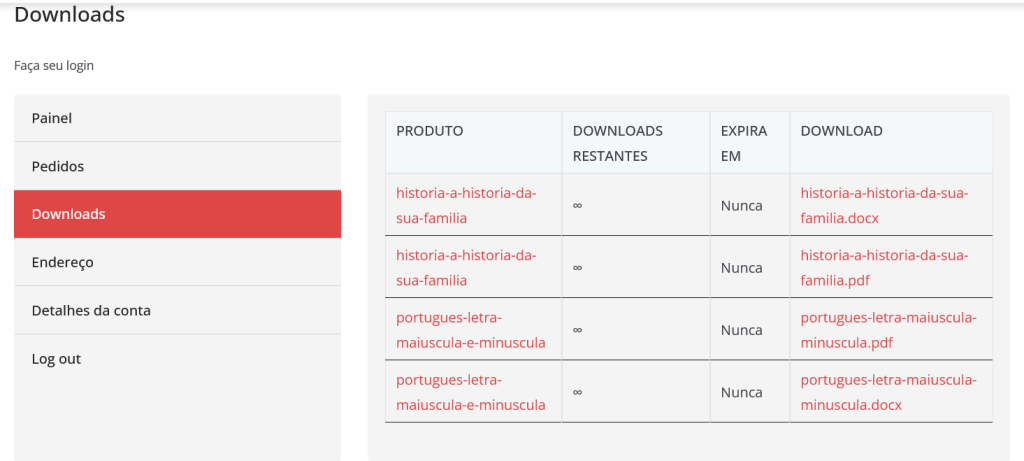
Task: Click the DOWNLOAD column header
Action: 841,131
